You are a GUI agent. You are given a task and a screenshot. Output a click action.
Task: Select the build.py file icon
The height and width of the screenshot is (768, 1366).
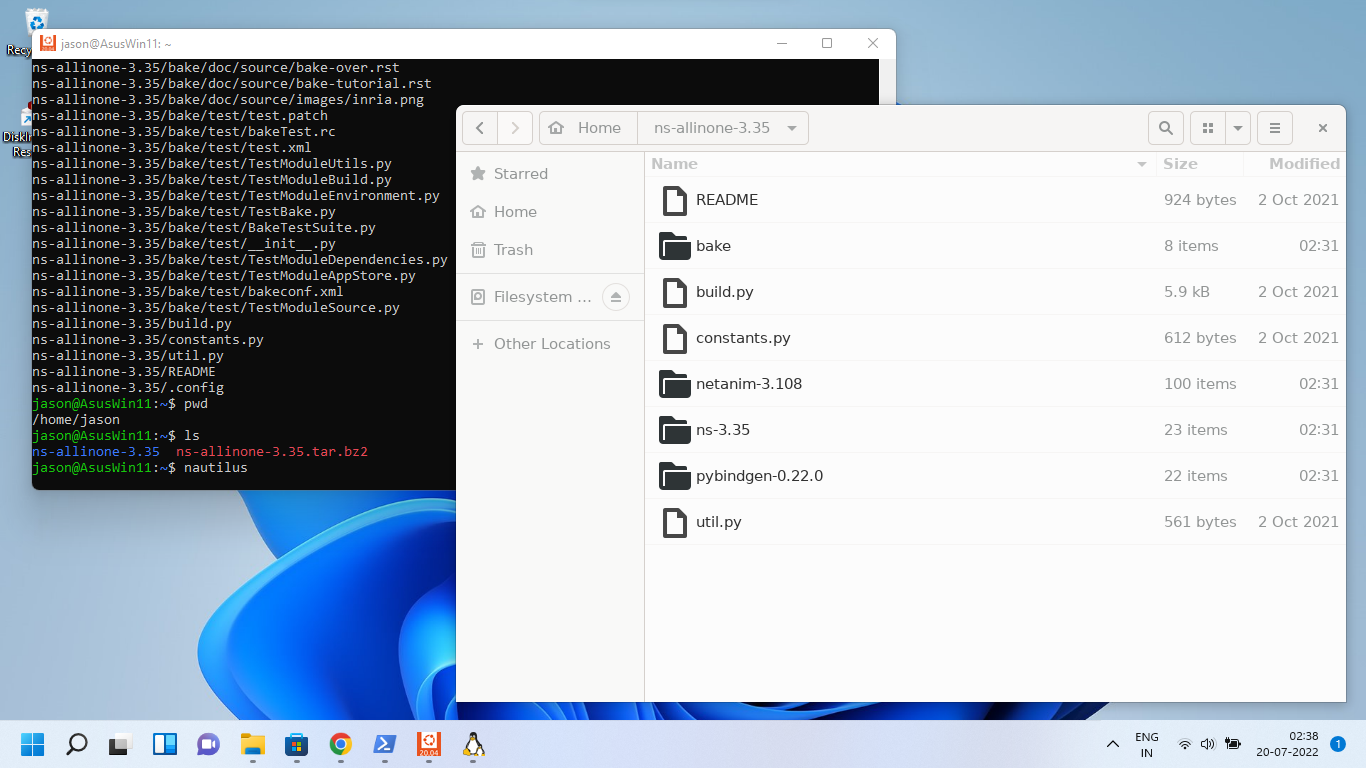675,292
